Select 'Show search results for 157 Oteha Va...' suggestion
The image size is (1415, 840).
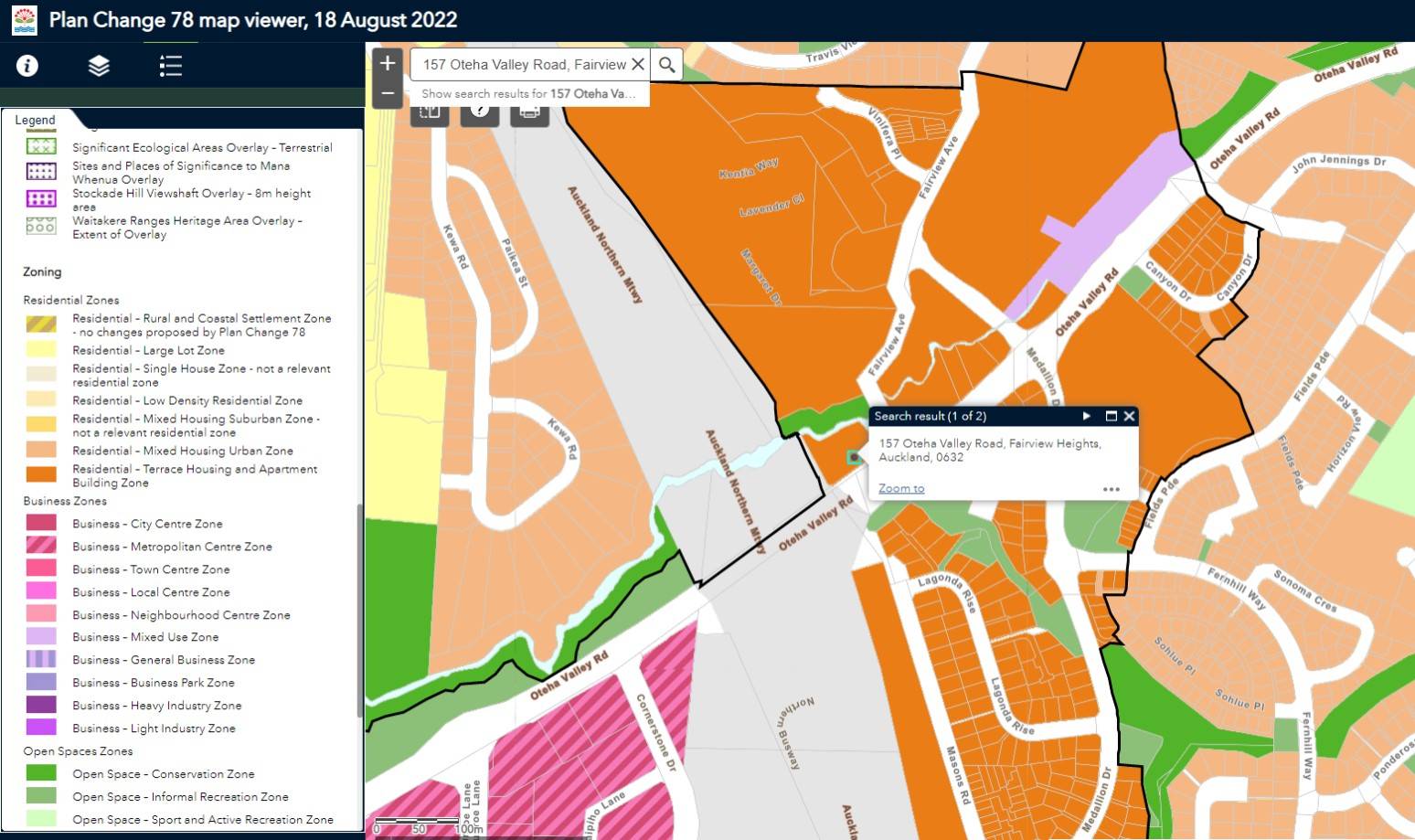click(528, 93)
